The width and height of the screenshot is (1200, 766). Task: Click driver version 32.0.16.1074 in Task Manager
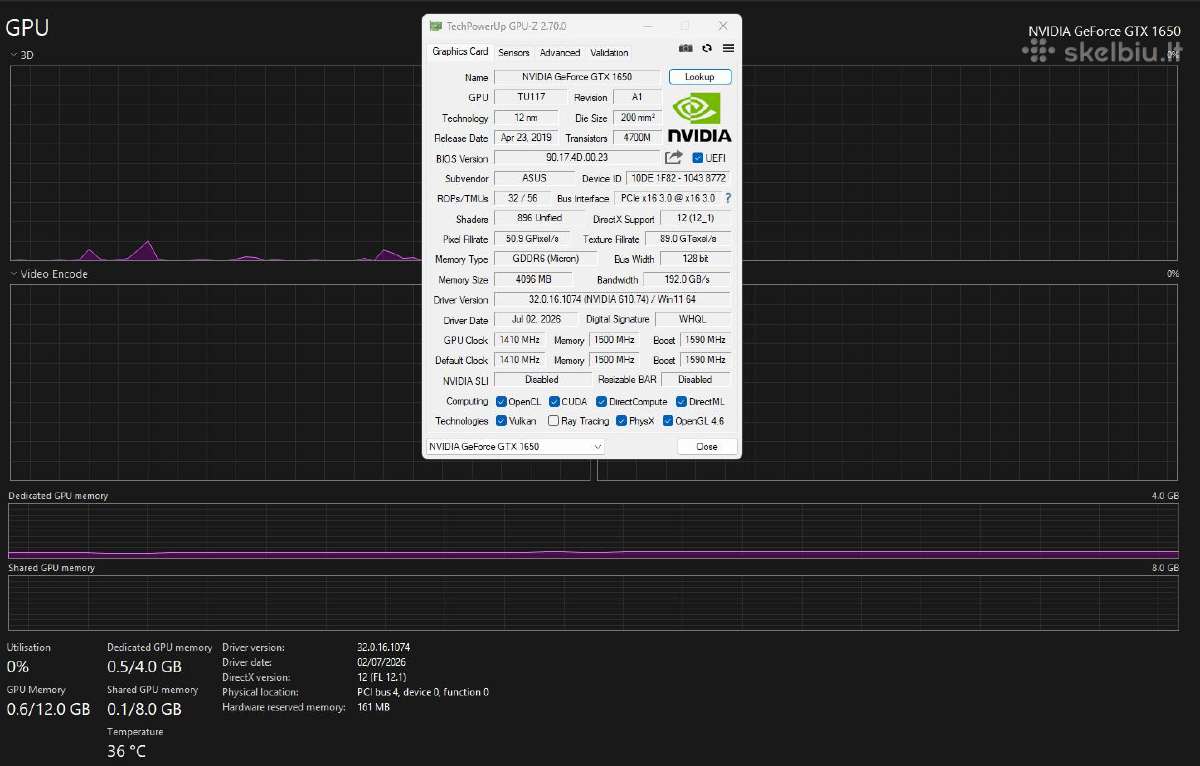(383, 647)
